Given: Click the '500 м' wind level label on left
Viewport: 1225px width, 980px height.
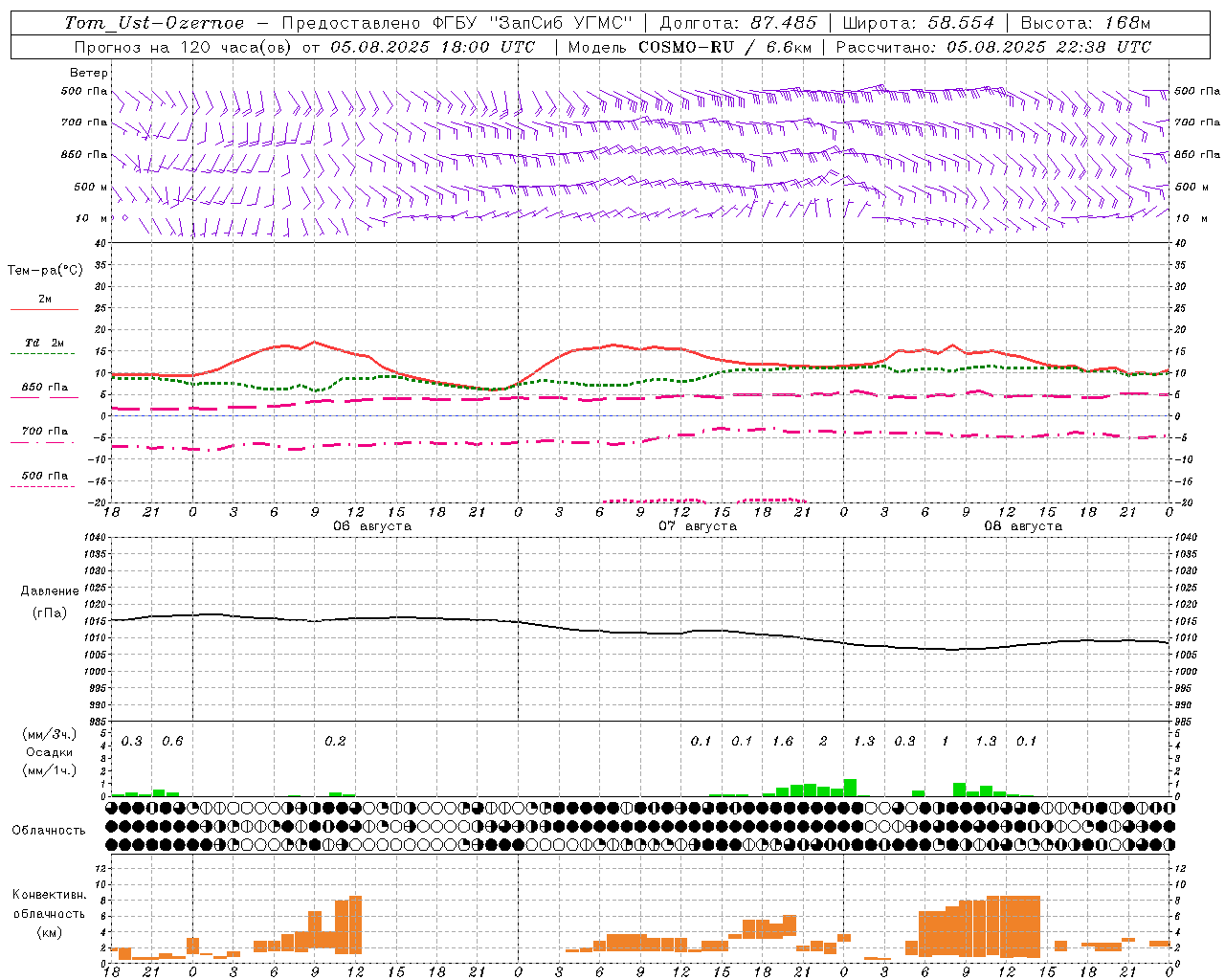Looking at the screenshot, I should coord(92,187).
